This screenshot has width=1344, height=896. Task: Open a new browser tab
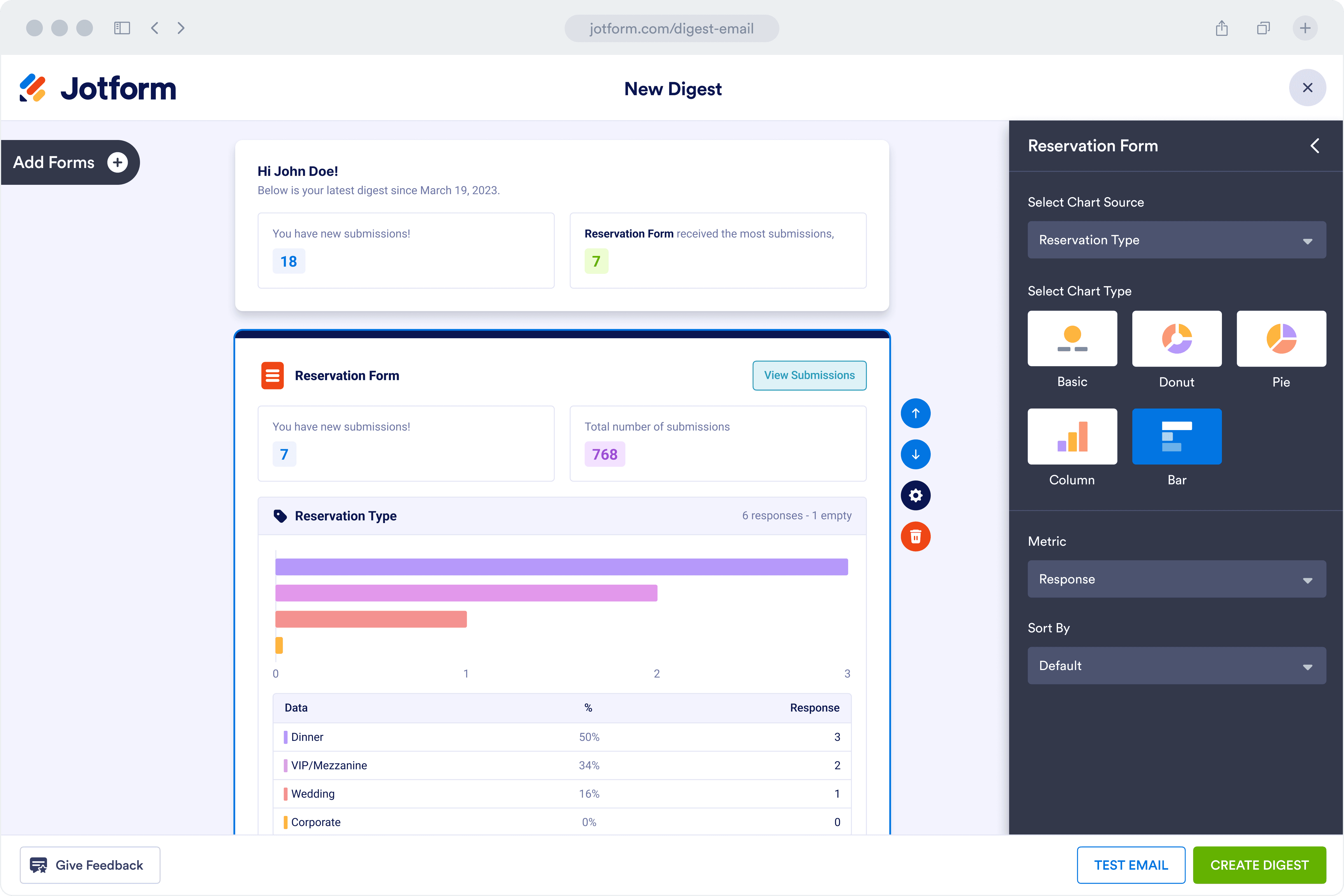[1305, 28]
